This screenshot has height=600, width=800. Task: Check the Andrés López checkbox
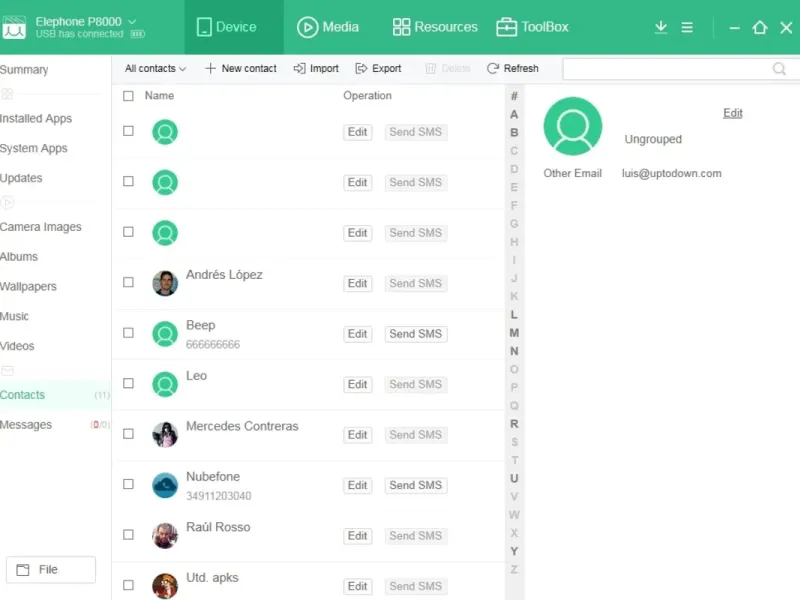(128, 282)
